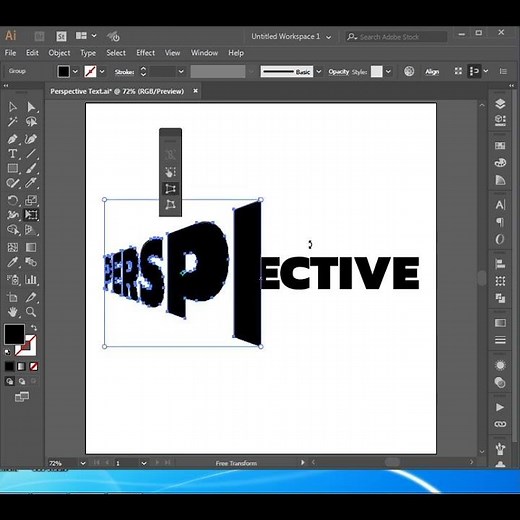Open the fill color dropdown arrow

(75, 71)
